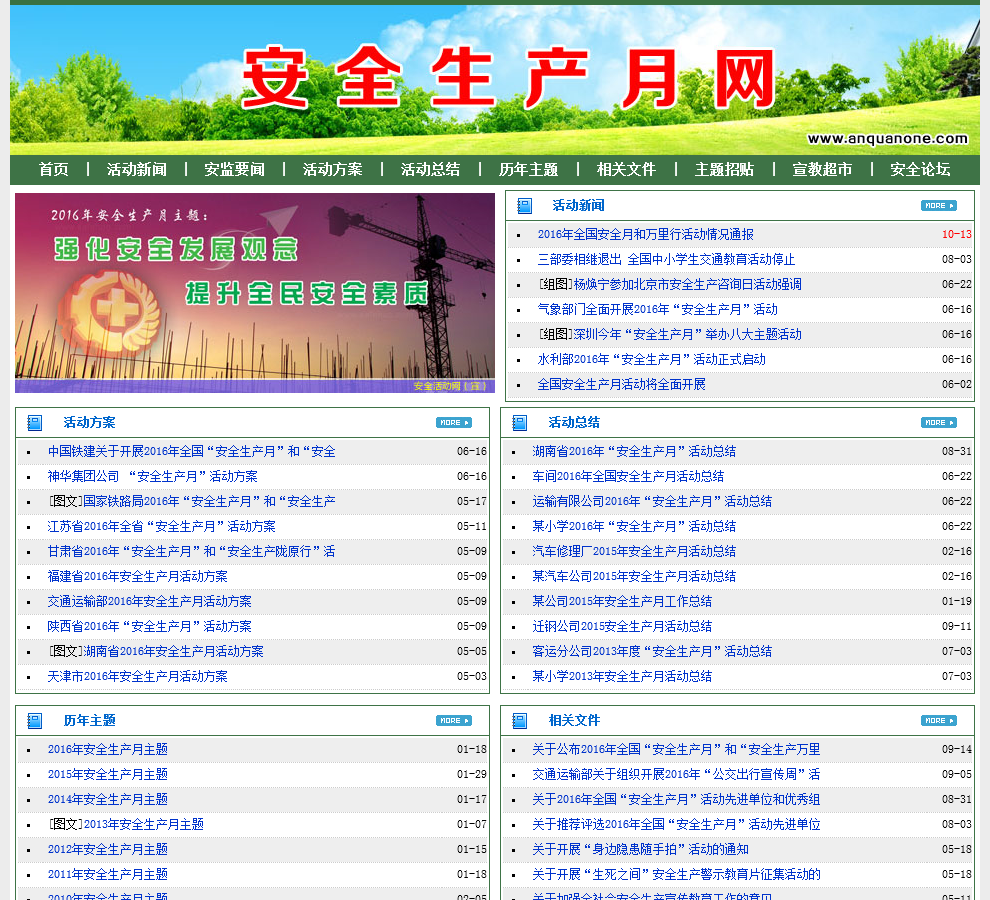Open 历年主题 navigation menu item
Viewport: 990px width, 900px height.
pos(528,169)
